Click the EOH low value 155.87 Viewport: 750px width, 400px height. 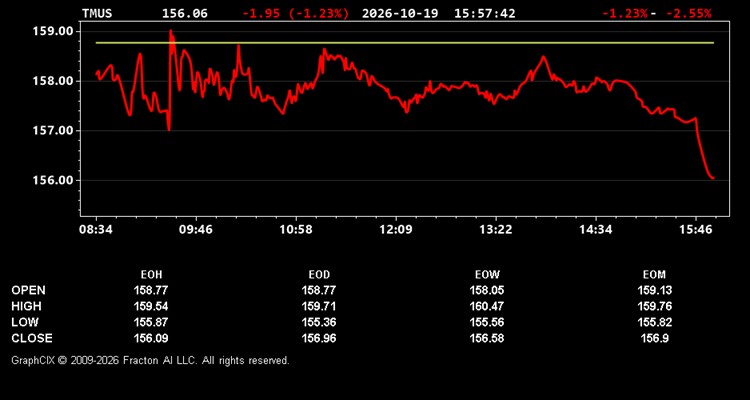coord(151,322)
